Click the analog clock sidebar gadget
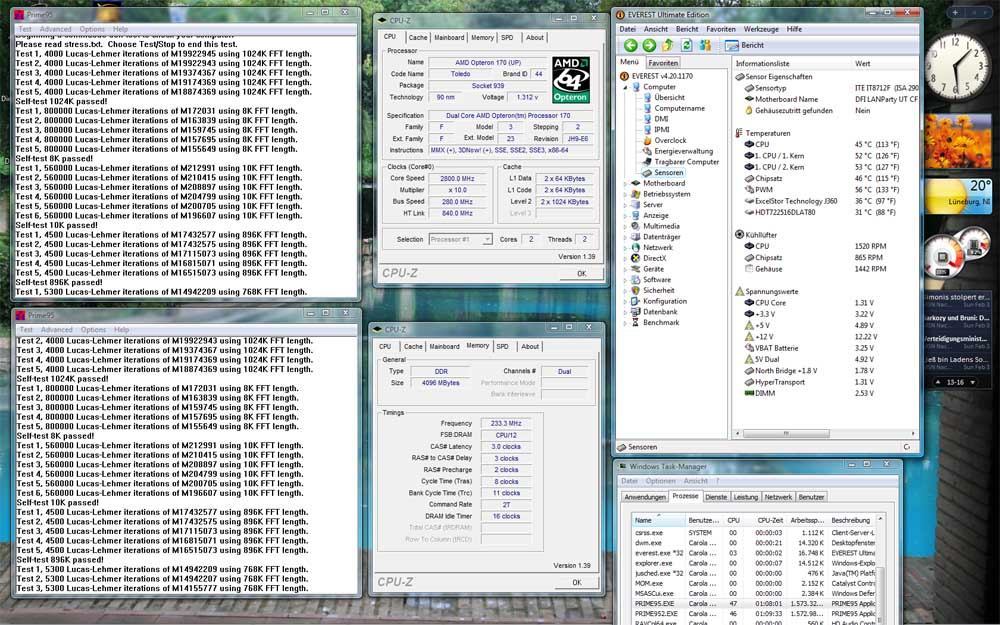The width and height of the screenshot is (1000, 625). pos(956,67)
